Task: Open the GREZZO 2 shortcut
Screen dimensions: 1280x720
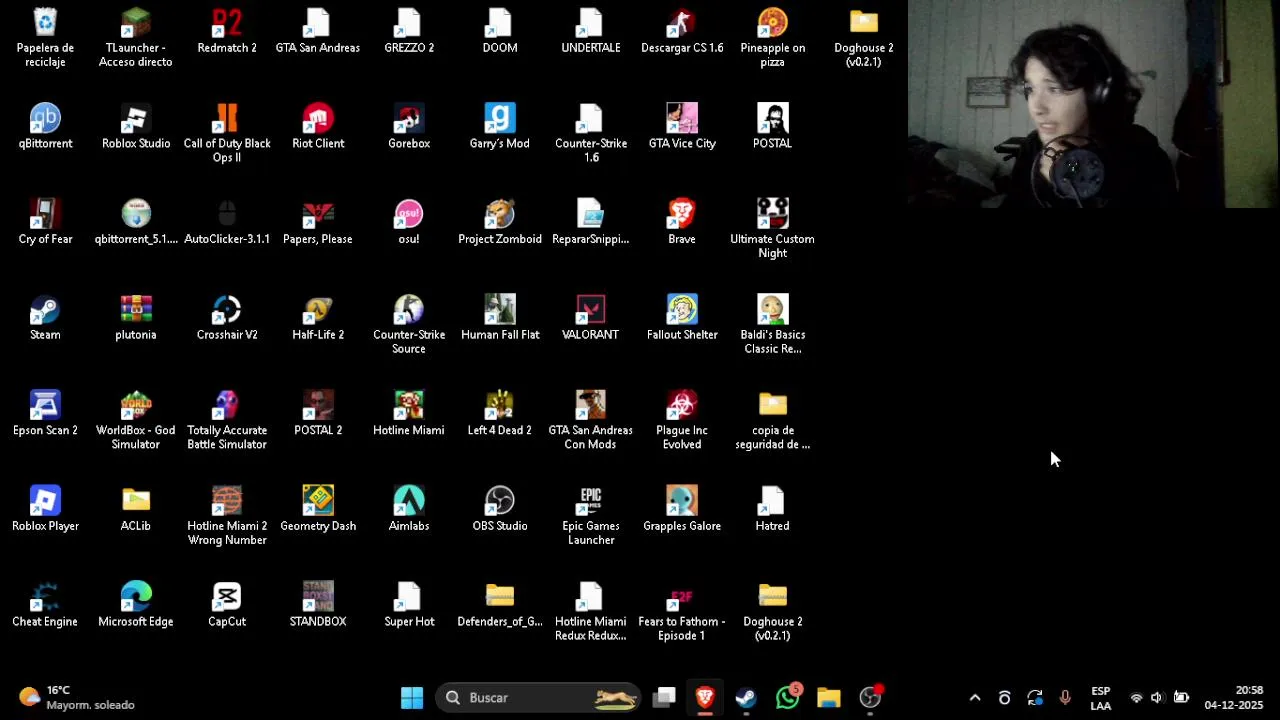Action: (409, 31)
